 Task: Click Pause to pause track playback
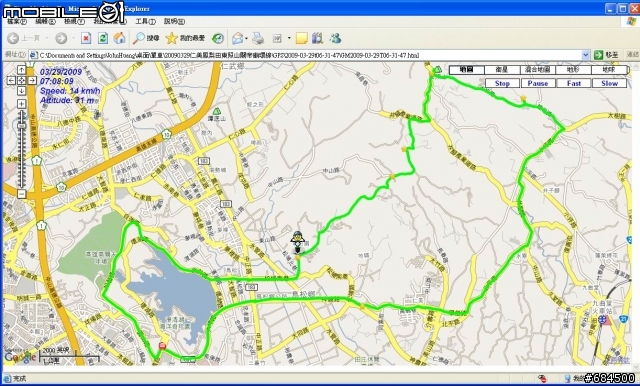click(x=538, y=83)
